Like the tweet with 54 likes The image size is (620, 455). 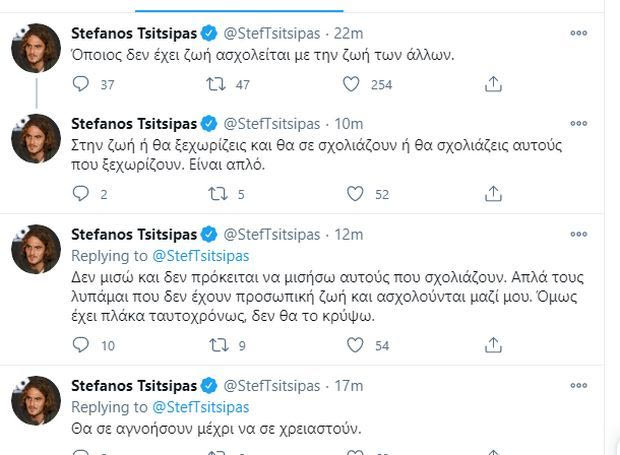352,345
